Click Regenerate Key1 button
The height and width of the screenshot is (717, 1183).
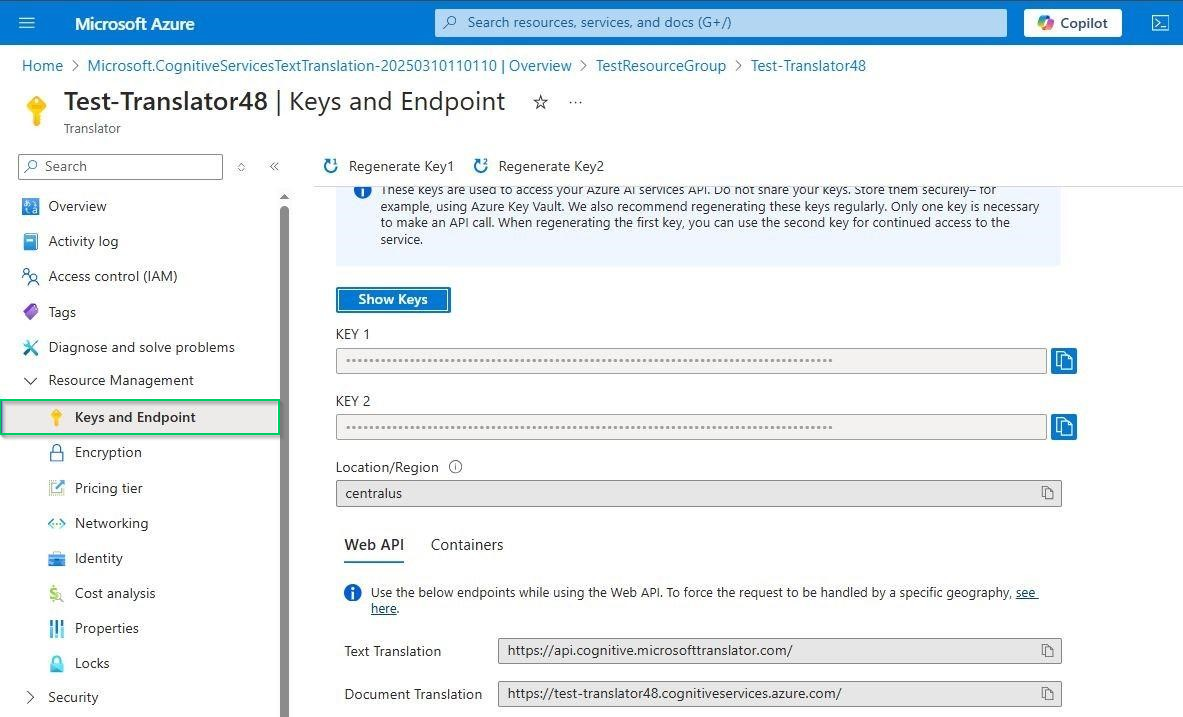[389, 166]
